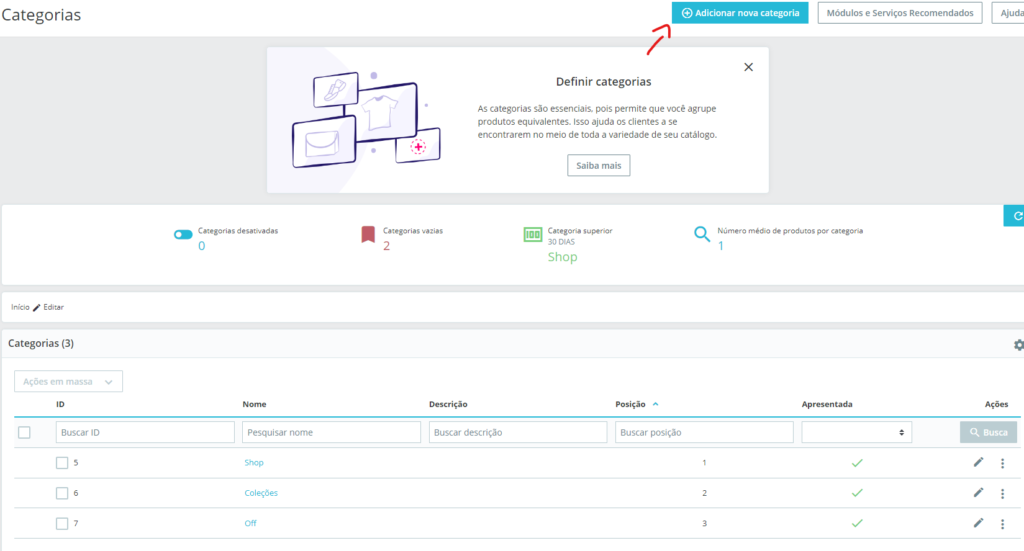The image size is (1024, 551).
Task: Open the Ações em massa dropdown
Action: point(69,381)
